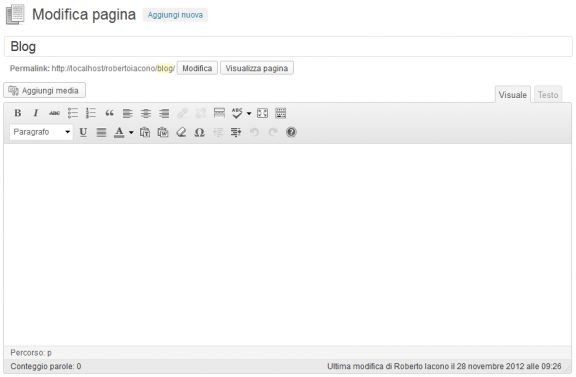Switch to the Testo editor tab
This screenshot has width=576, height=377.
[548, 95]
